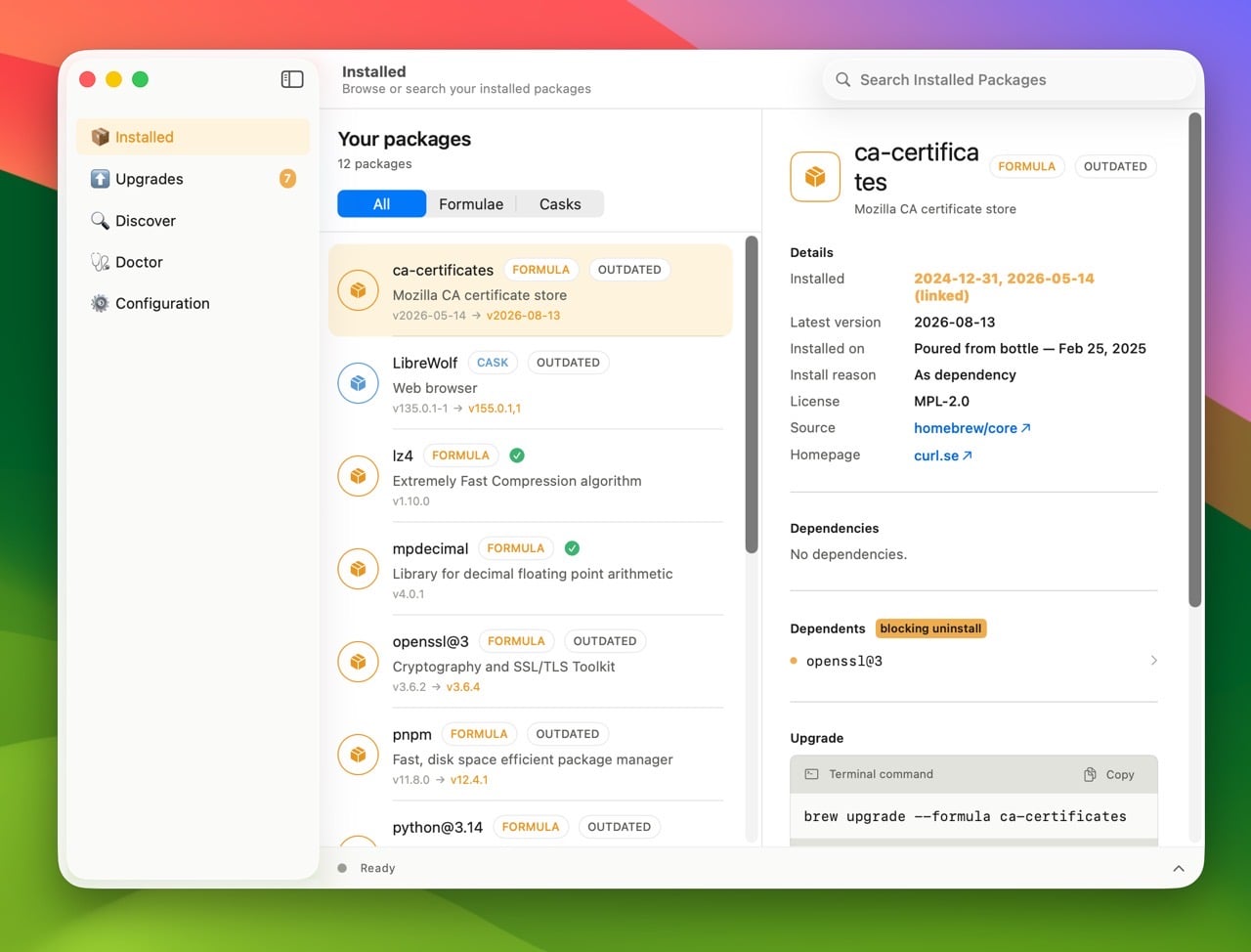Viewport: 1251px width, 952px height.
Task: Click the pnpm package icon
Action: click(358, 755)
